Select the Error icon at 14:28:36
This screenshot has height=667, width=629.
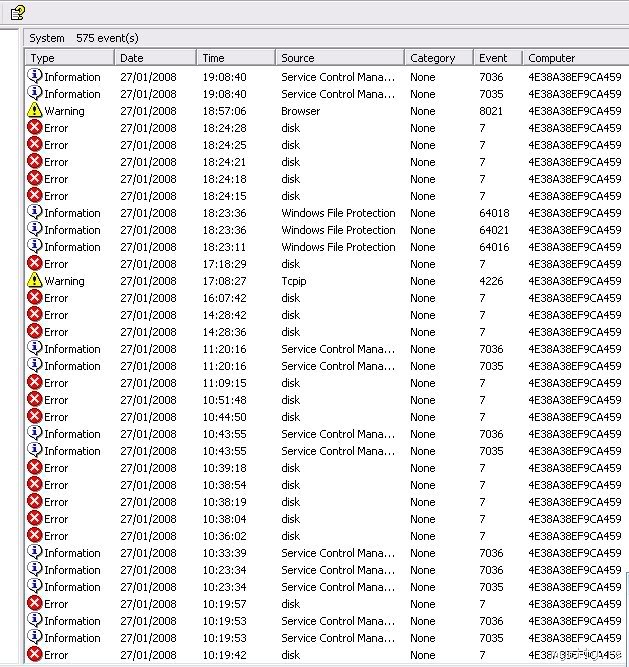tap(34, 331)
